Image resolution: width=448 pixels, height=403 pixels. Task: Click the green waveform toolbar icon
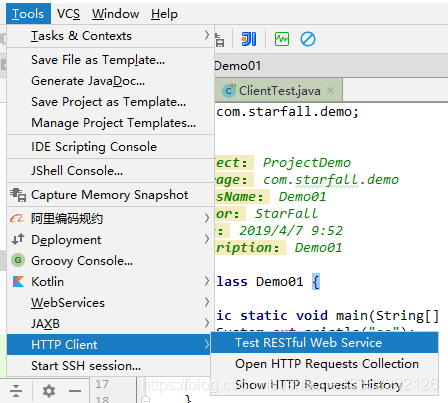282,39
